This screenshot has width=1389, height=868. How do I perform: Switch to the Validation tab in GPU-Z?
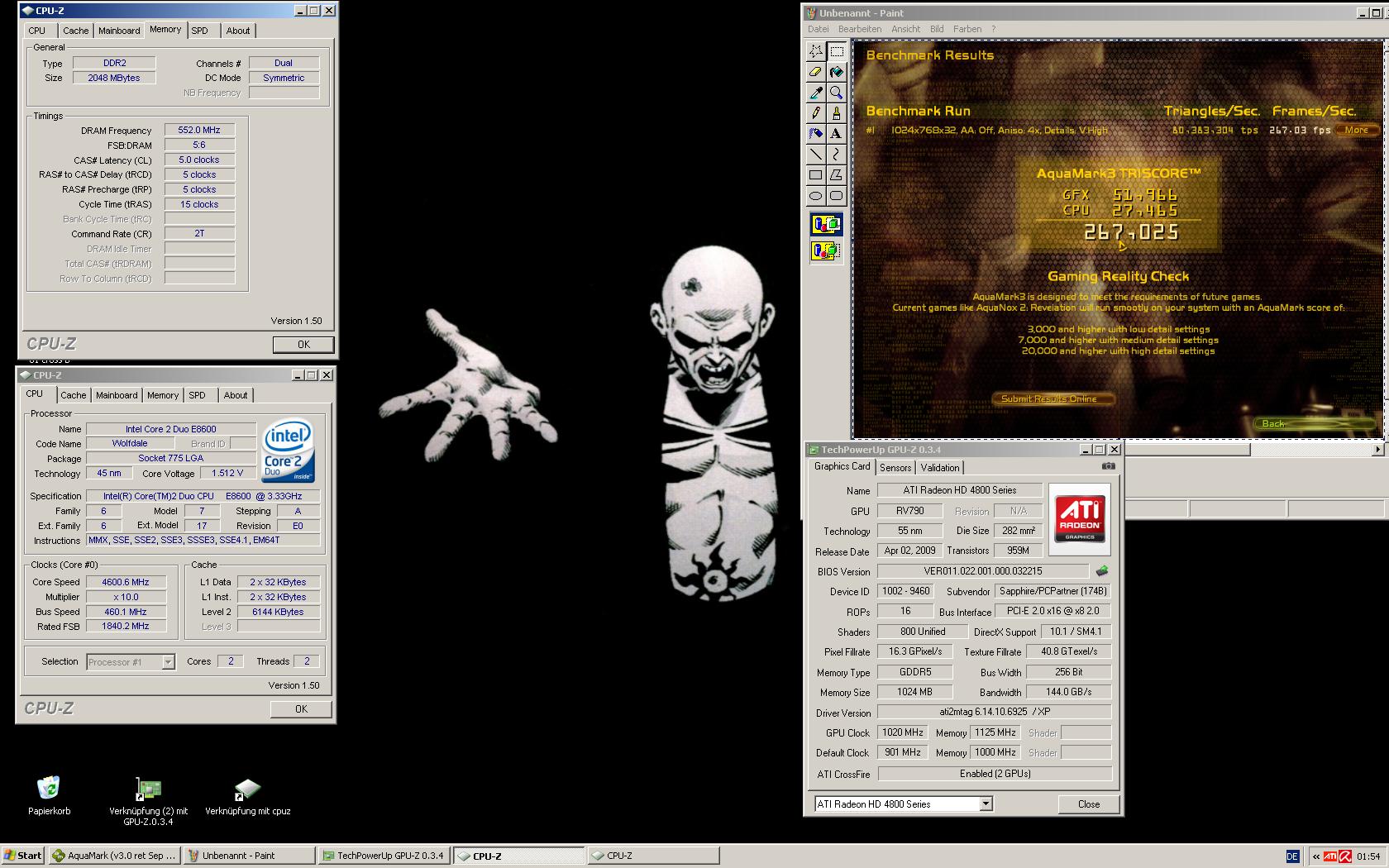click(940, 468)
